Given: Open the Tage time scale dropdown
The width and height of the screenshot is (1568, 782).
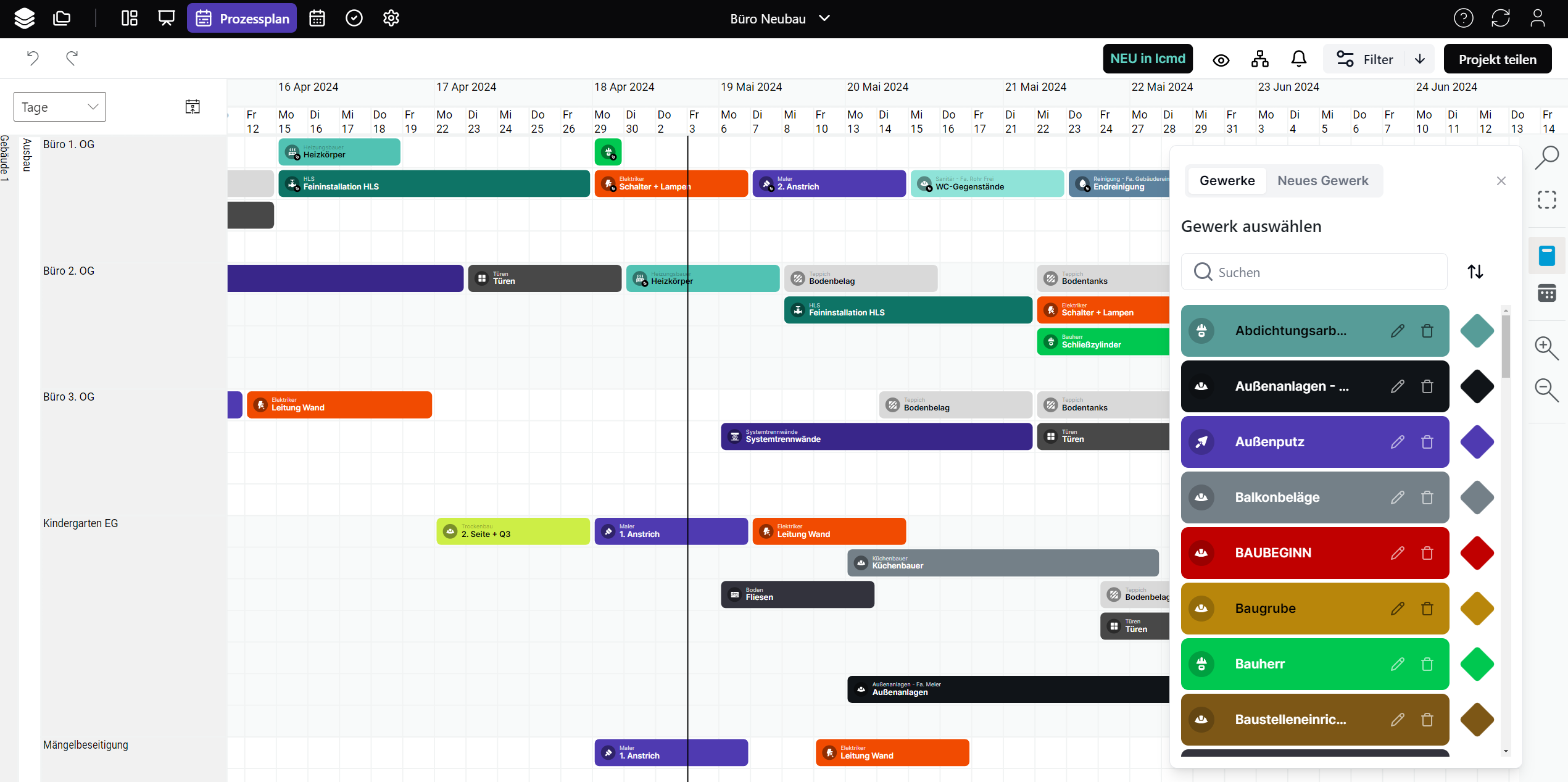Looking at the screenshot, I should click(x=60, y=107).
